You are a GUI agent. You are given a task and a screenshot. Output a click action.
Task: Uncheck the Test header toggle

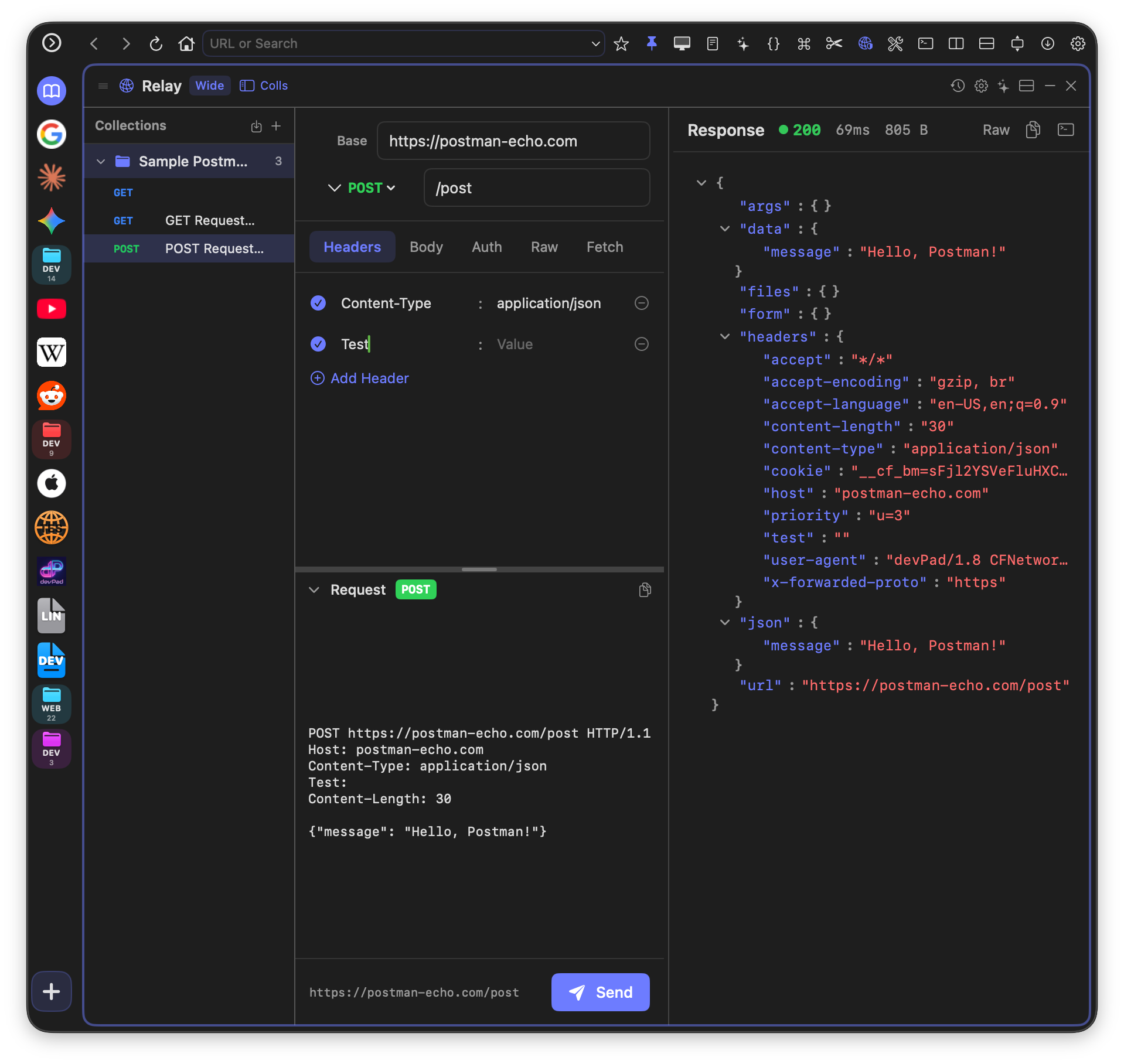318,344
